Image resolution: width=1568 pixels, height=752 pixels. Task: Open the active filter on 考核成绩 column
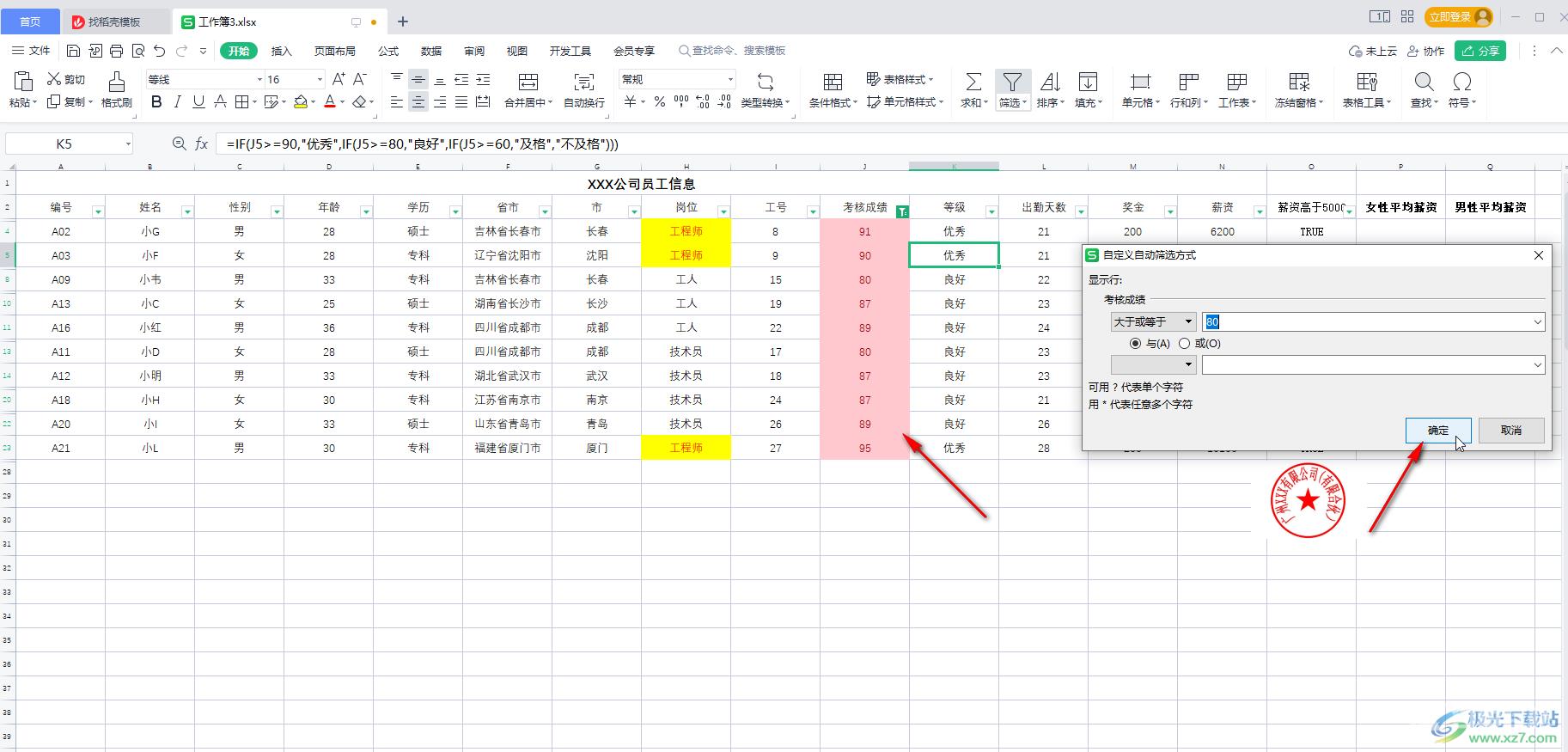point(901,211)
